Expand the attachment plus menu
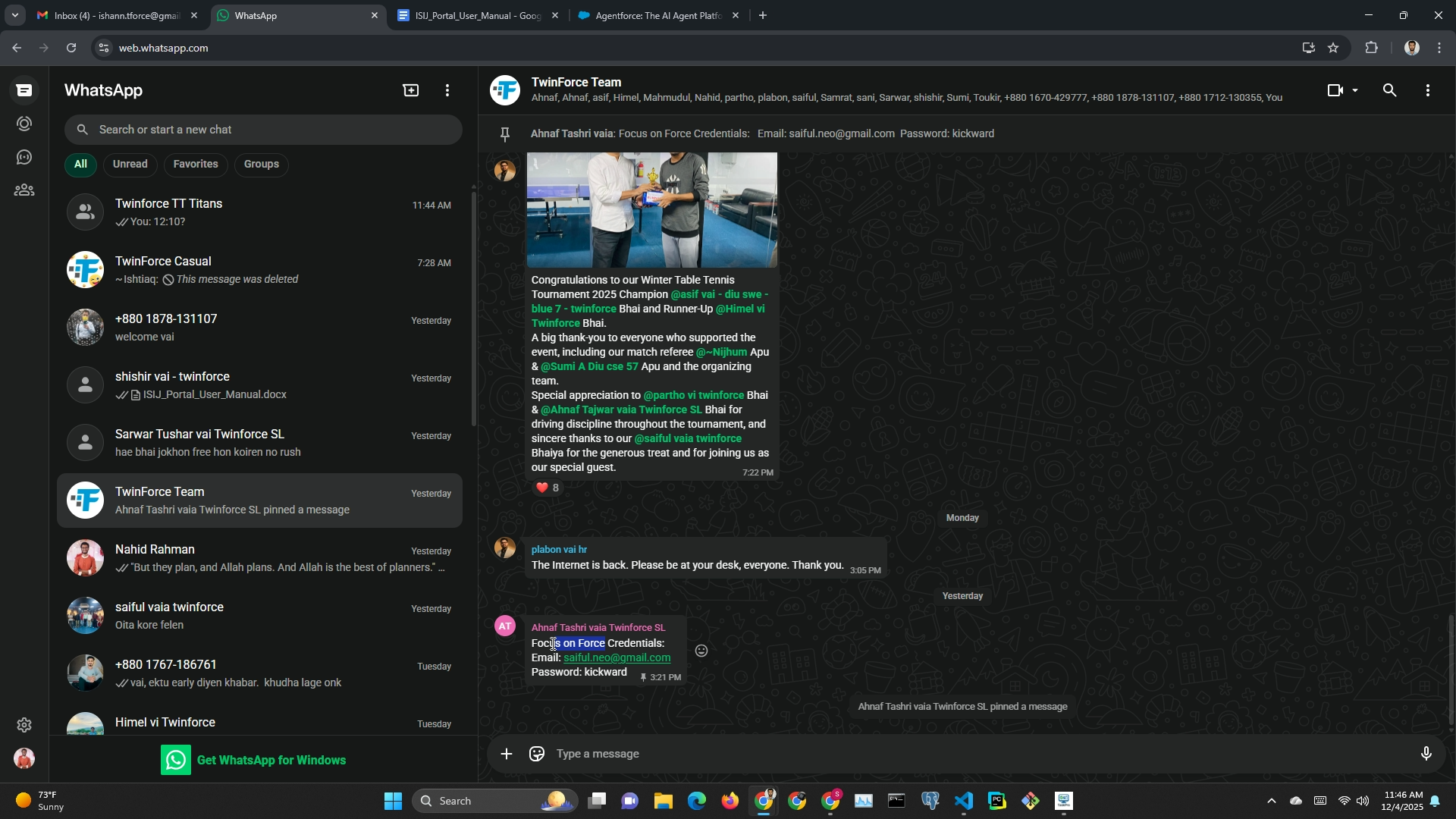This screenshot has height=819, width=1456. [x=507, y=754]
